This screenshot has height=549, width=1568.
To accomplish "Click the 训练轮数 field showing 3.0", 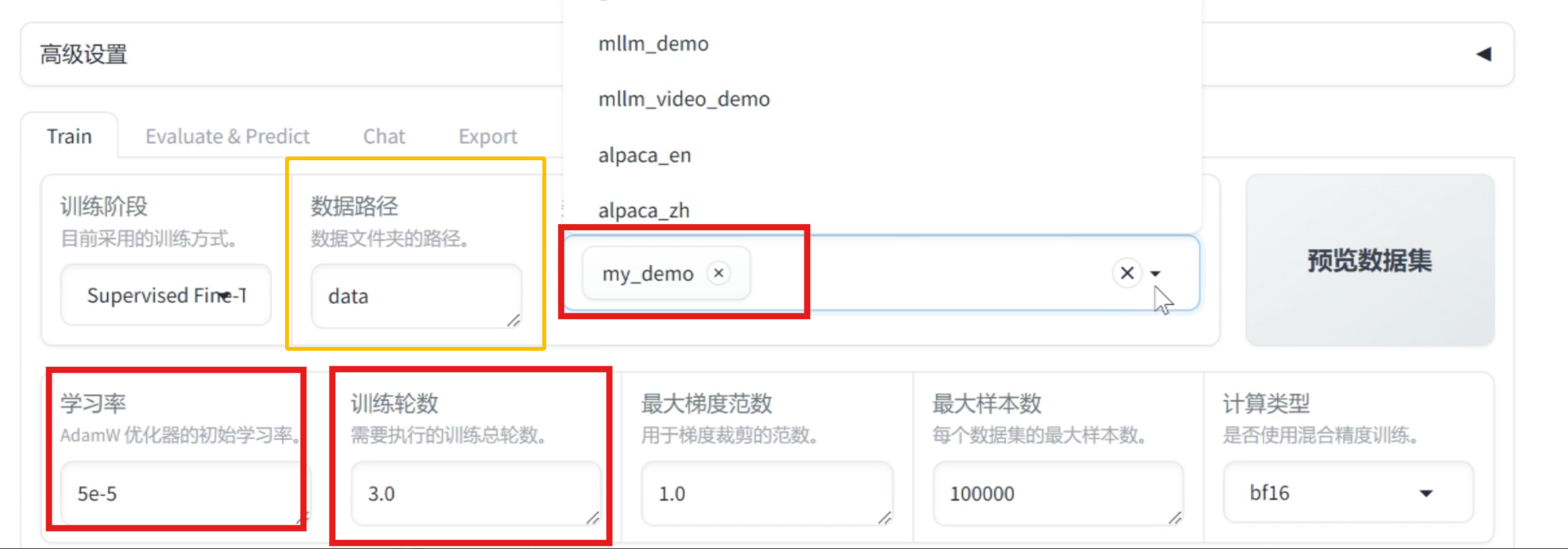I will click(x=475, y=494).
